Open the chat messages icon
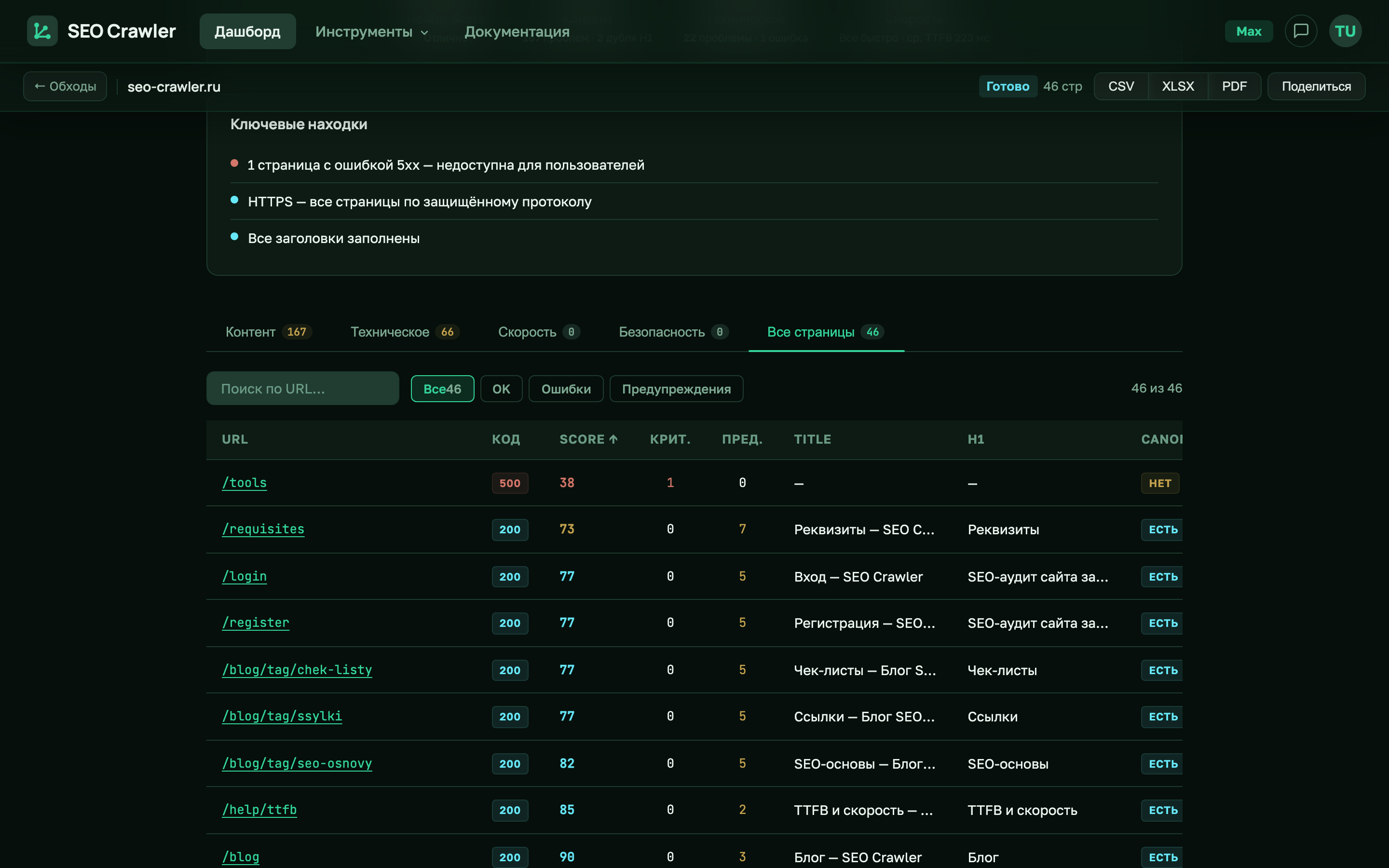Image resolution: width=1389 pixels, height=868 pixels. 1301,31
